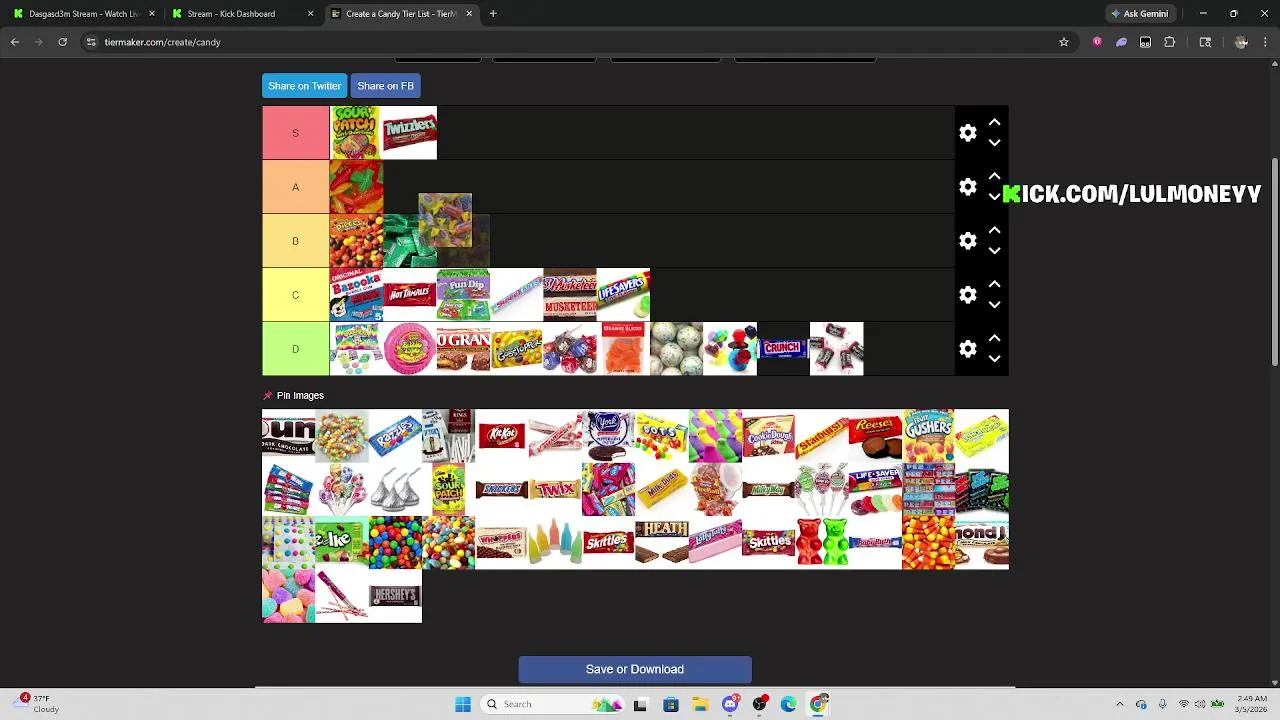Select the Heath bar image
The height and width of the screenshot is (720, 1280).
[662, 542]
